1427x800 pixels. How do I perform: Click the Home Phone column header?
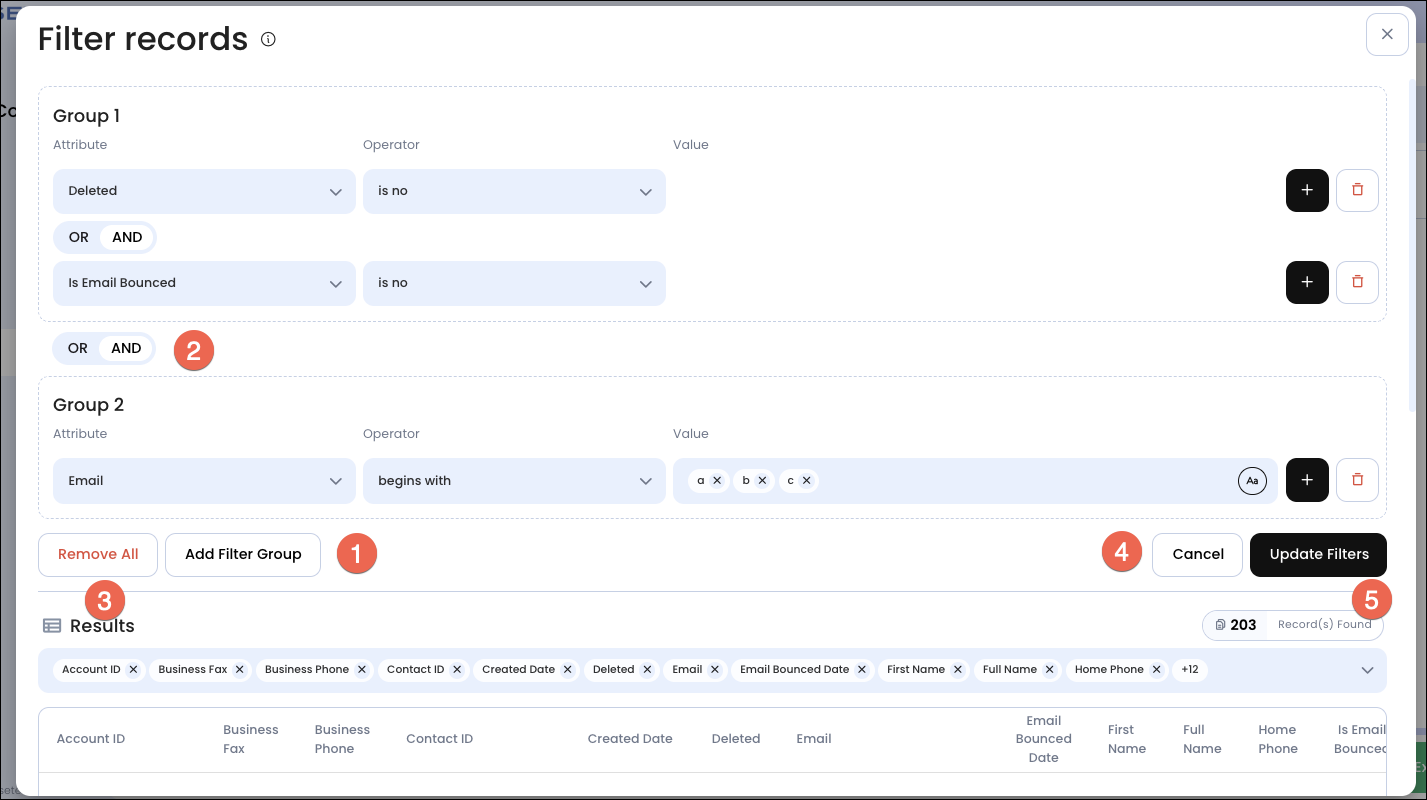coord(1278,739)
